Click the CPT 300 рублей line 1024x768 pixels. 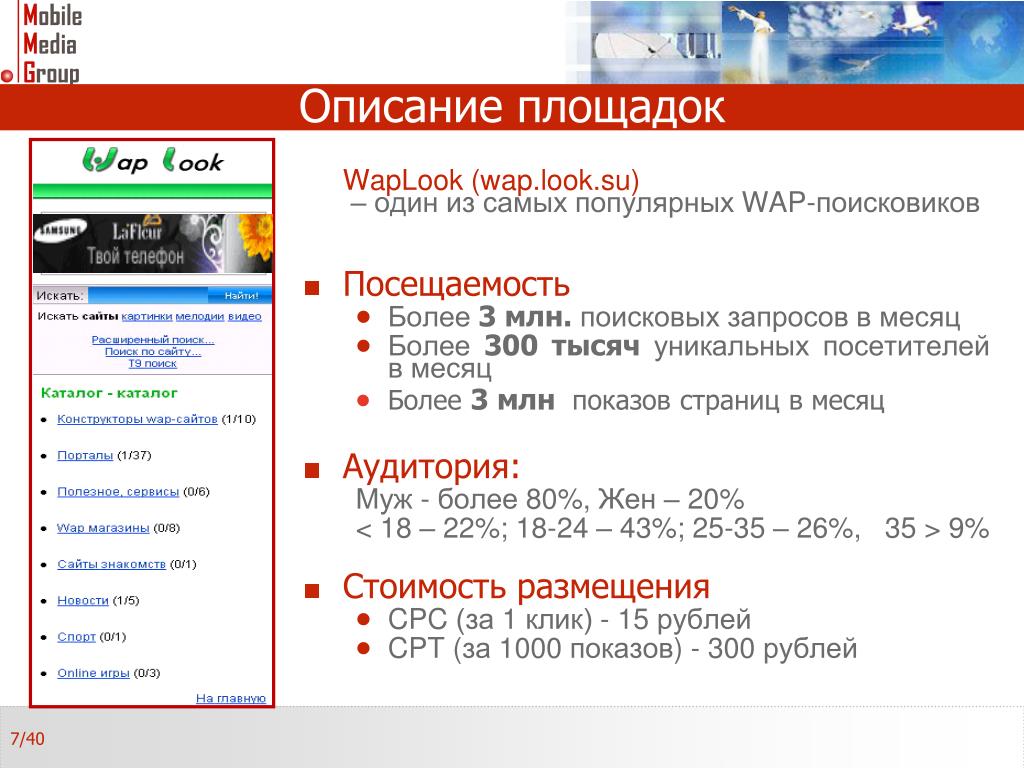pos(622,648)
